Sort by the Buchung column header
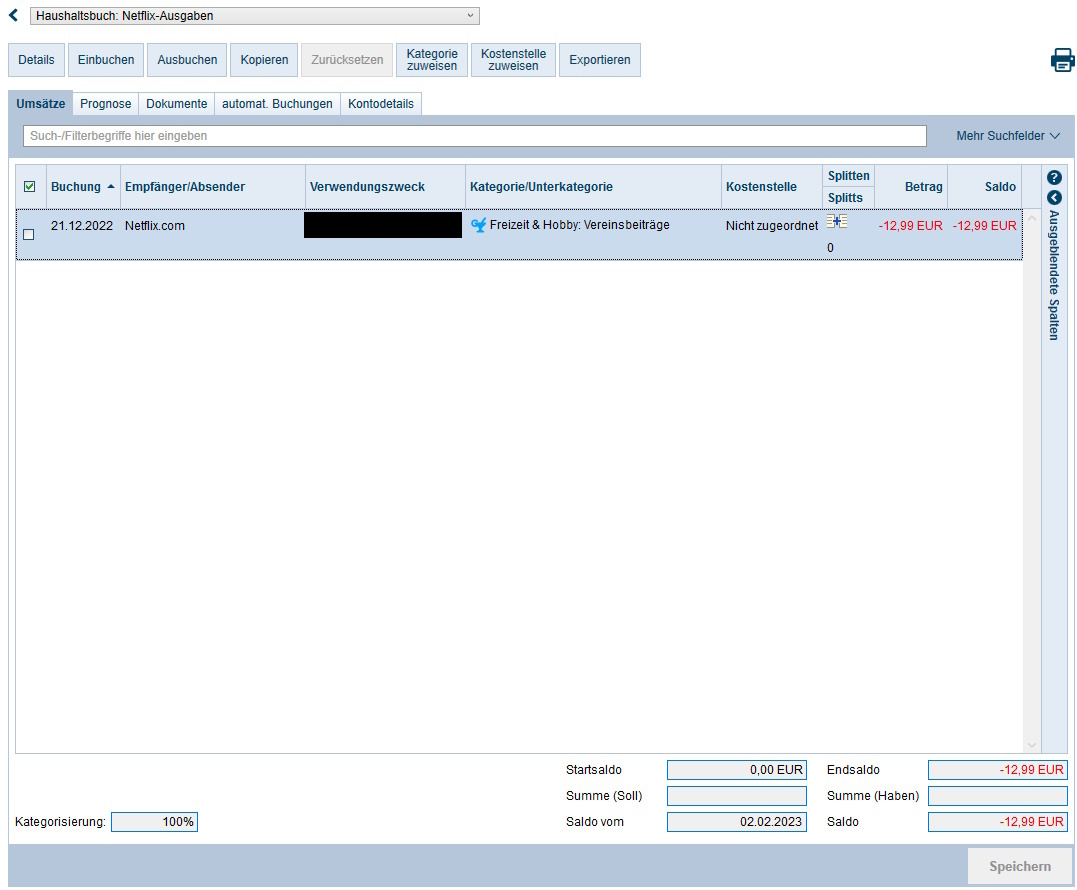 [x=83, y=187]
